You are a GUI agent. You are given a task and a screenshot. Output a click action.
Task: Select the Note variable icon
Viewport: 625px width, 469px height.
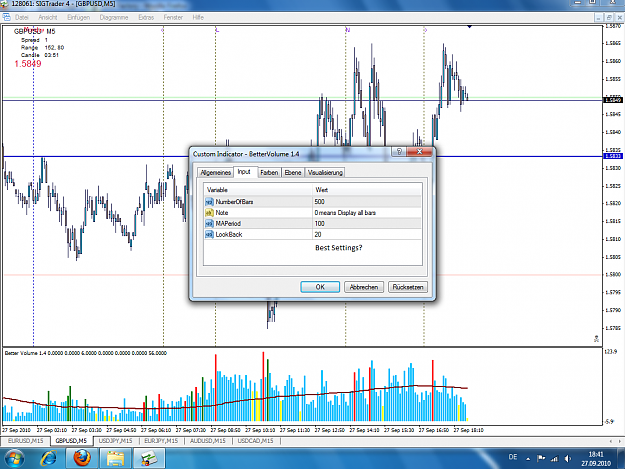209,212
